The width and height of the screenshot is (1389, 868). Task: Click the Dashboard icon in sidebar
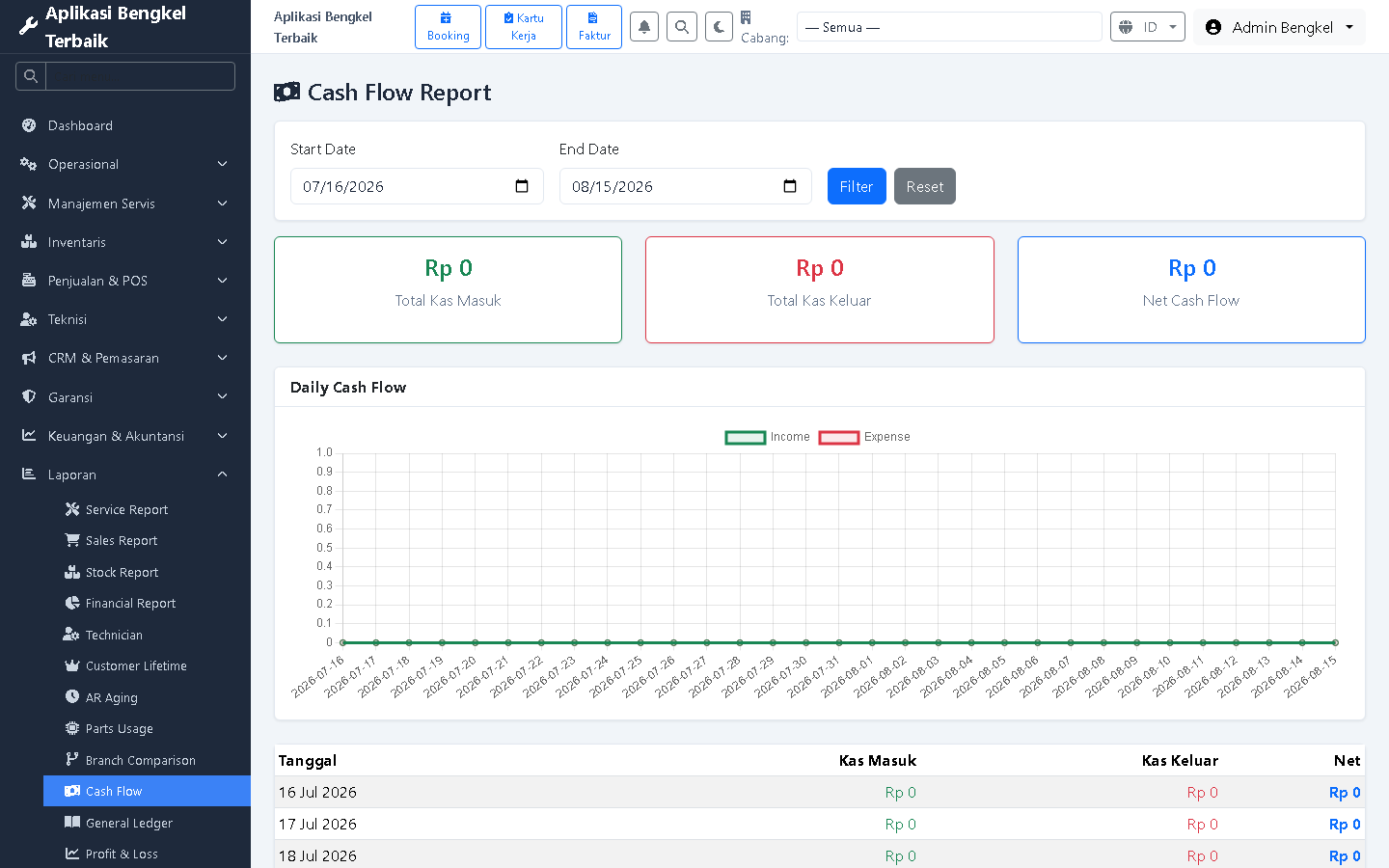click(29, 125)
